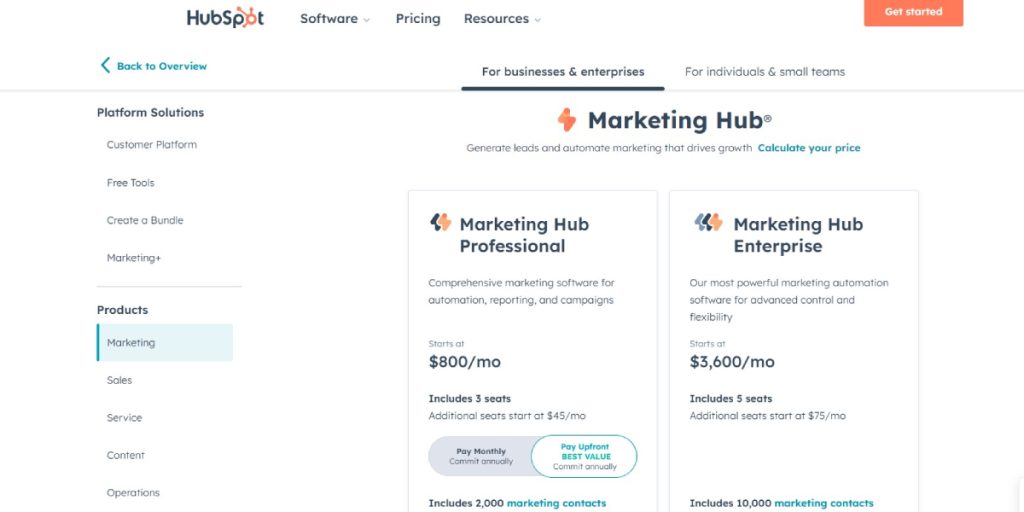Viewport: 1024px width, 512px height.
Task: Click the Back to Overview chevron arrow
Action: pos(105,65)
